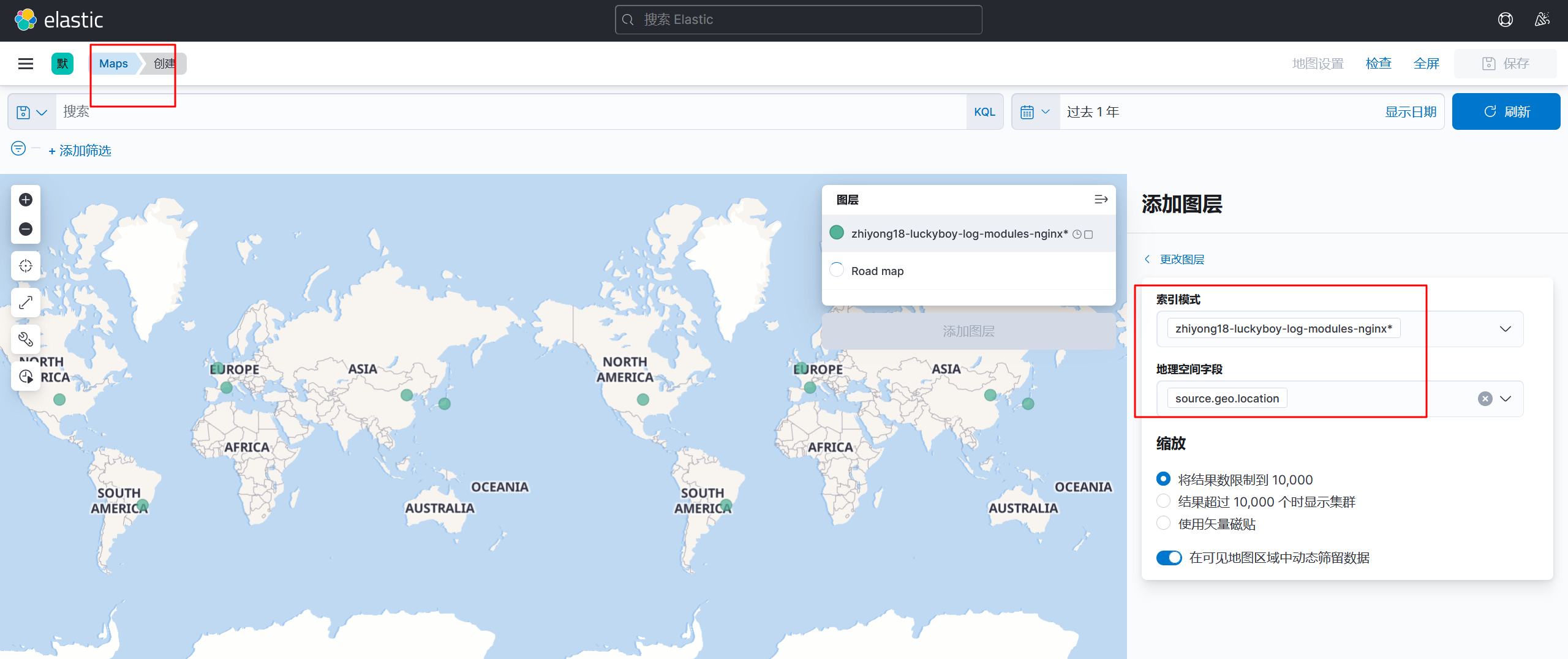Image resolution: width=1568 pixels, height=659 pixels.
Task: Open the hamburger navigation menu
Action: [26, 63]
